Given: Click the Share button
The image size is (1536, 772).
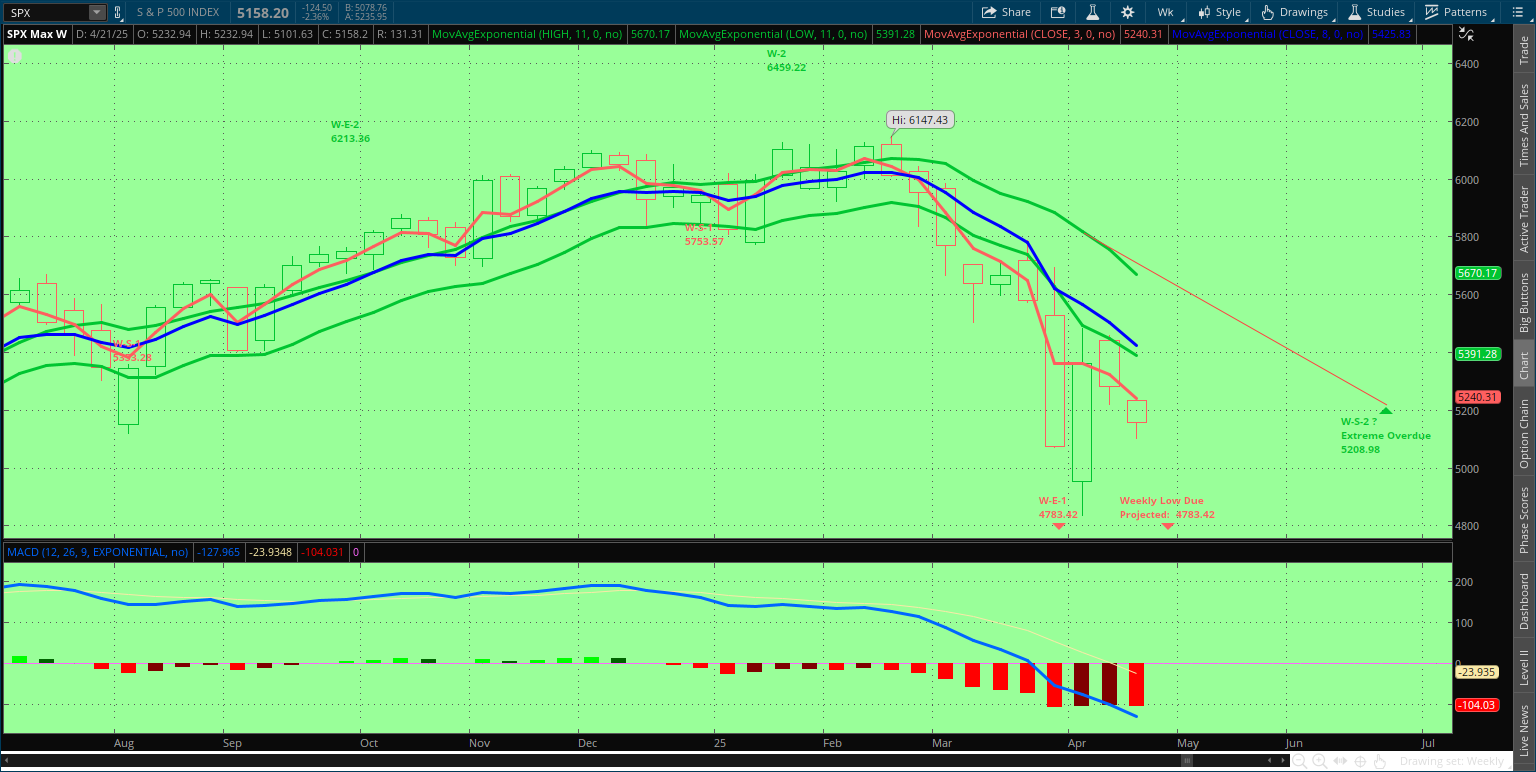Looking at the screenshot, I should [x=1006, y=12].
